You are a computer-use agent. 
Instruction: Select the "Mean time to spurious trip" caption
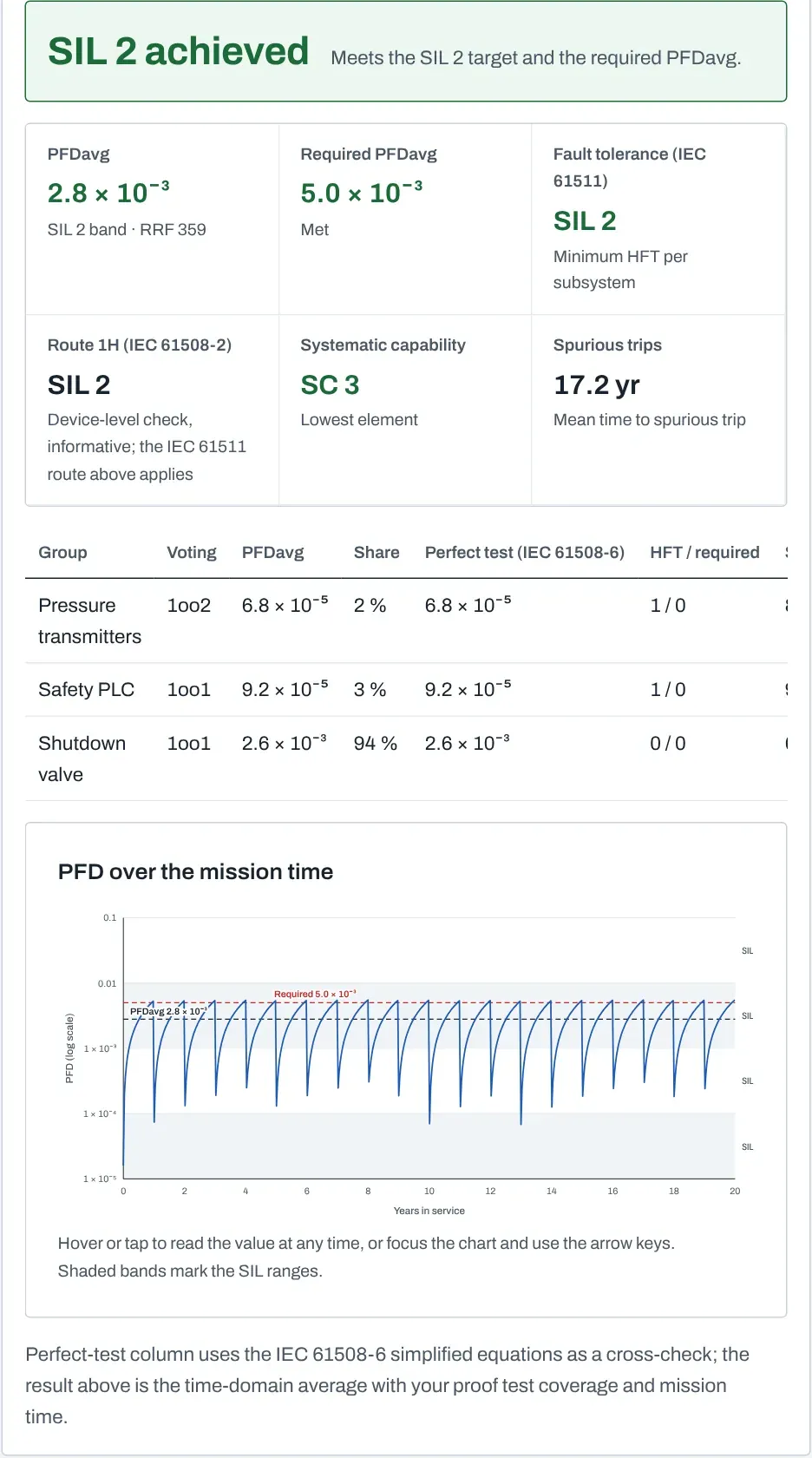(650, 420)
